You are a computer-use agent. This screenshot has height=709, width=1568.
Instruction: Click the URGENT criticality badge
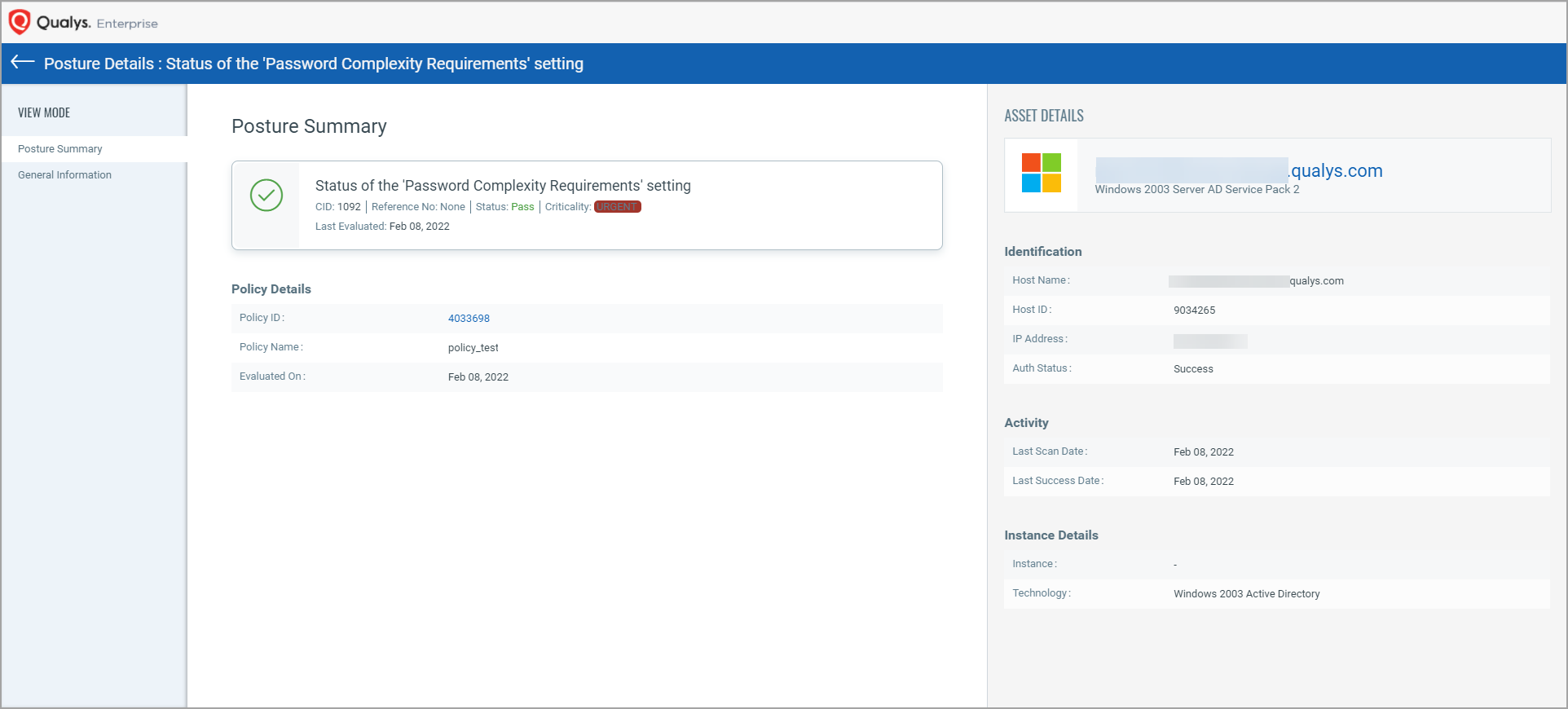click(x=618, y=207)
